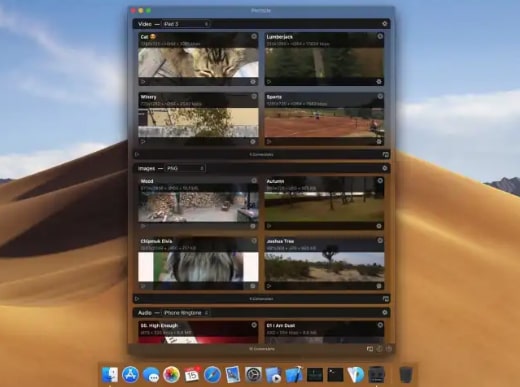Select the Sports tennis court thumbnail
Viewport: 520px width, 387px height.
coord(324,122)
